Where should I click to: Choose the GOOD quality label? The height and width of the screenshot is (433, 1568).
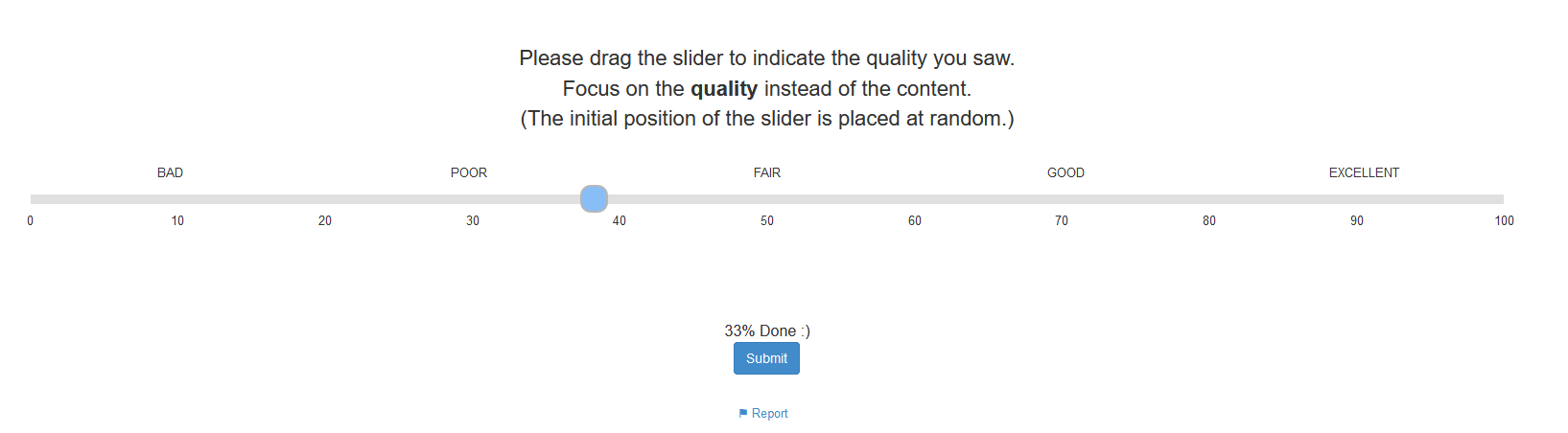pyautogui.click(x=1065, y=173)
